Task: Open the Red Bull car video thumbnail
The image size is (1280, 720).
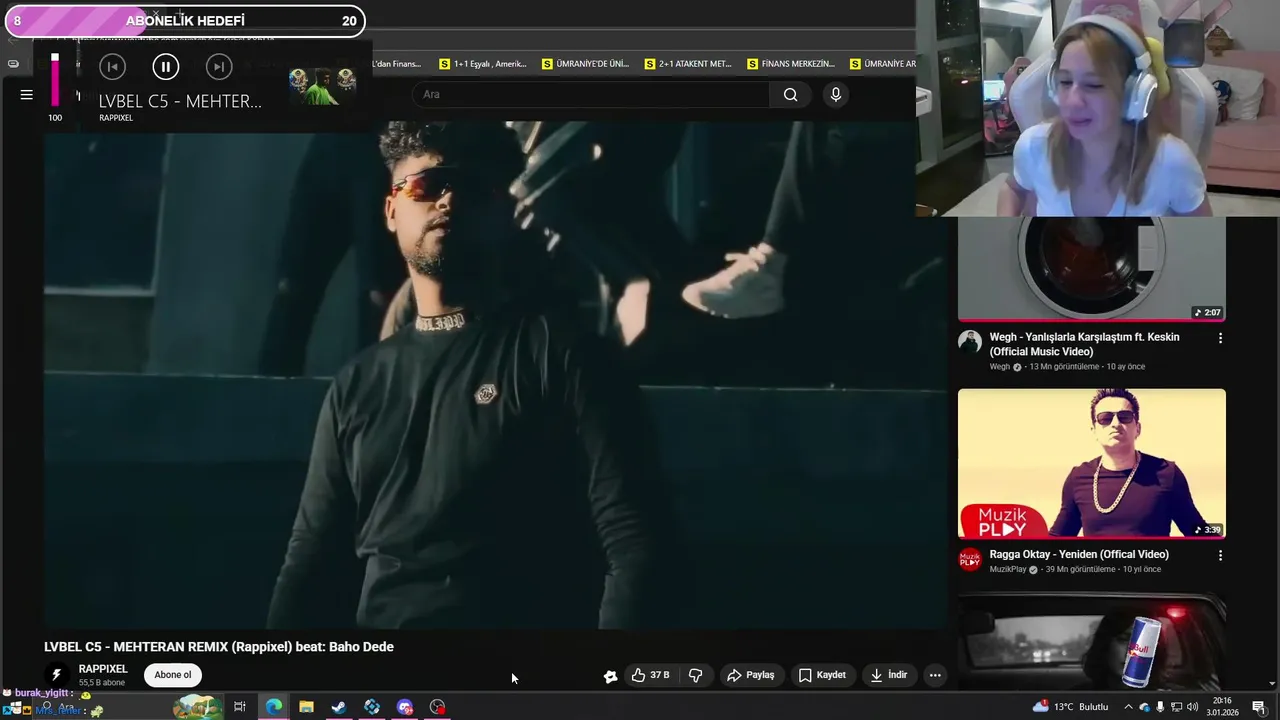Action: (1091, 642)
